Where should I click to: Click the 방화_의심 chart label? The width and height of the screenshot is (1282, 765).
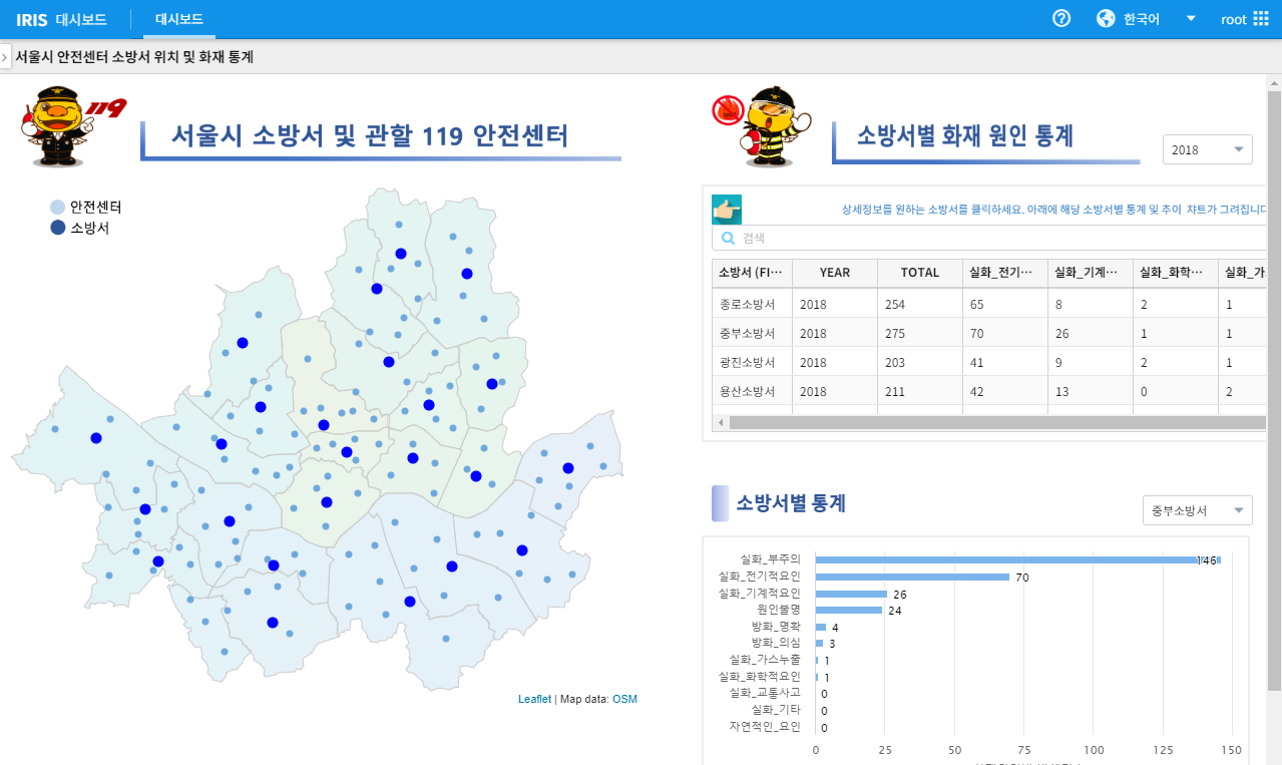point(776,642)
